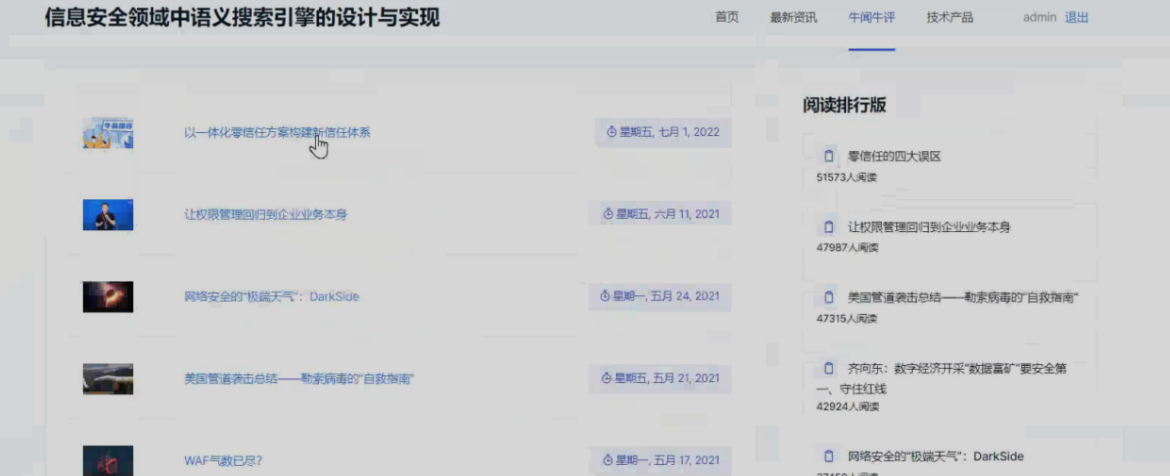Click the admin username in header

(x=1039, y=18)
